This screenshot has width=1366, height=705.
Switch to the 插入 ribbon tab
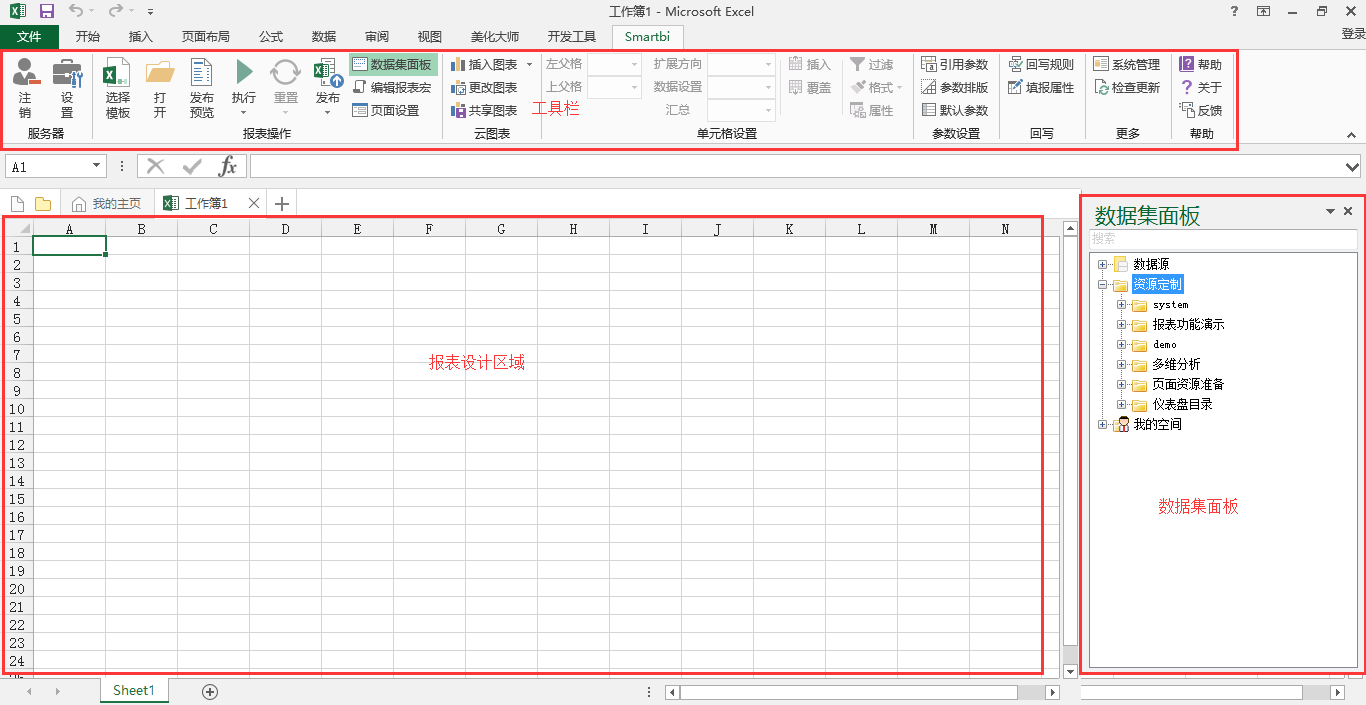141,37
